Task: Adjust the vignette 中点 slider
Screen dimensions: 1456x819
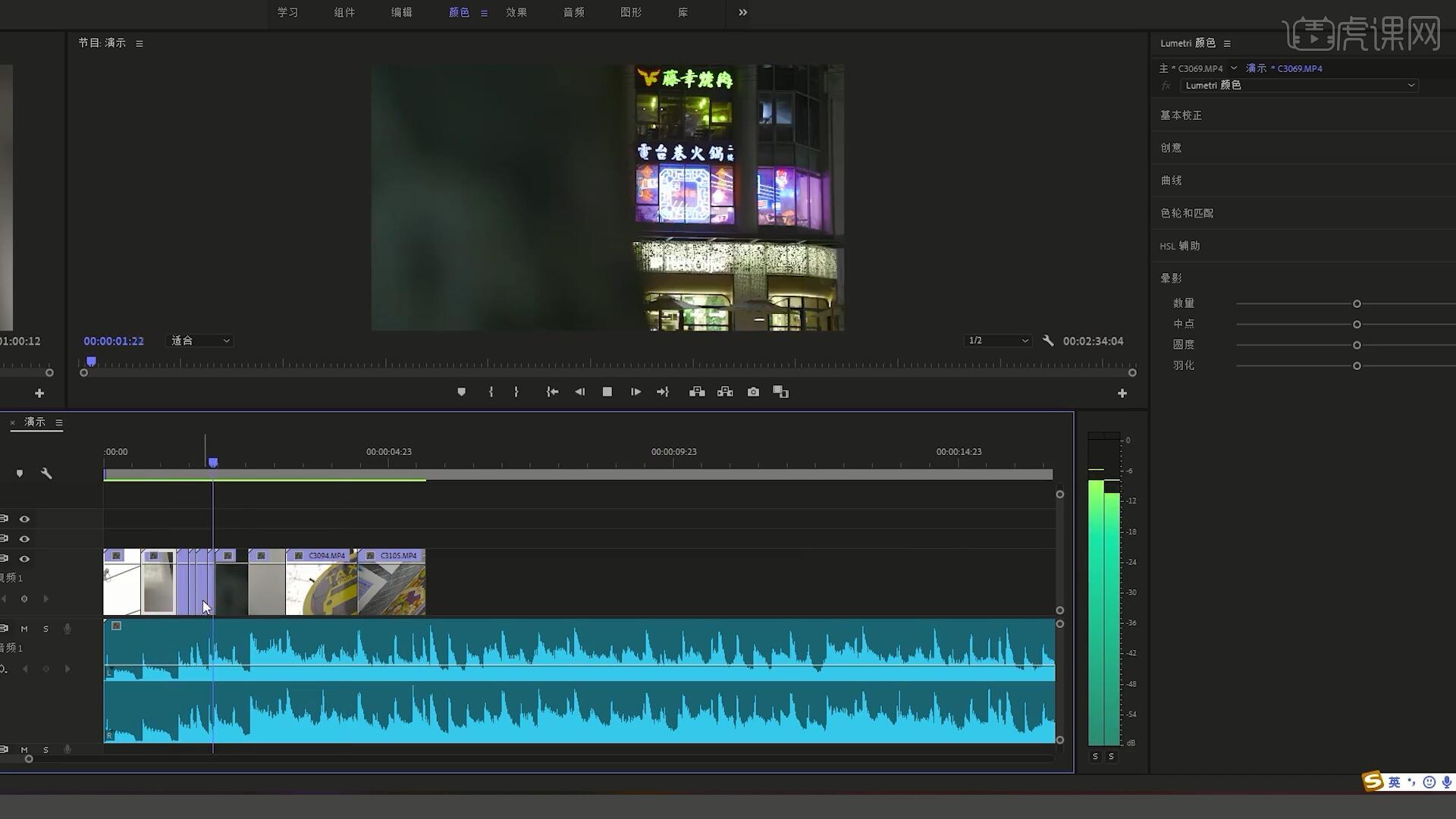Action: tap(1357, 325)
